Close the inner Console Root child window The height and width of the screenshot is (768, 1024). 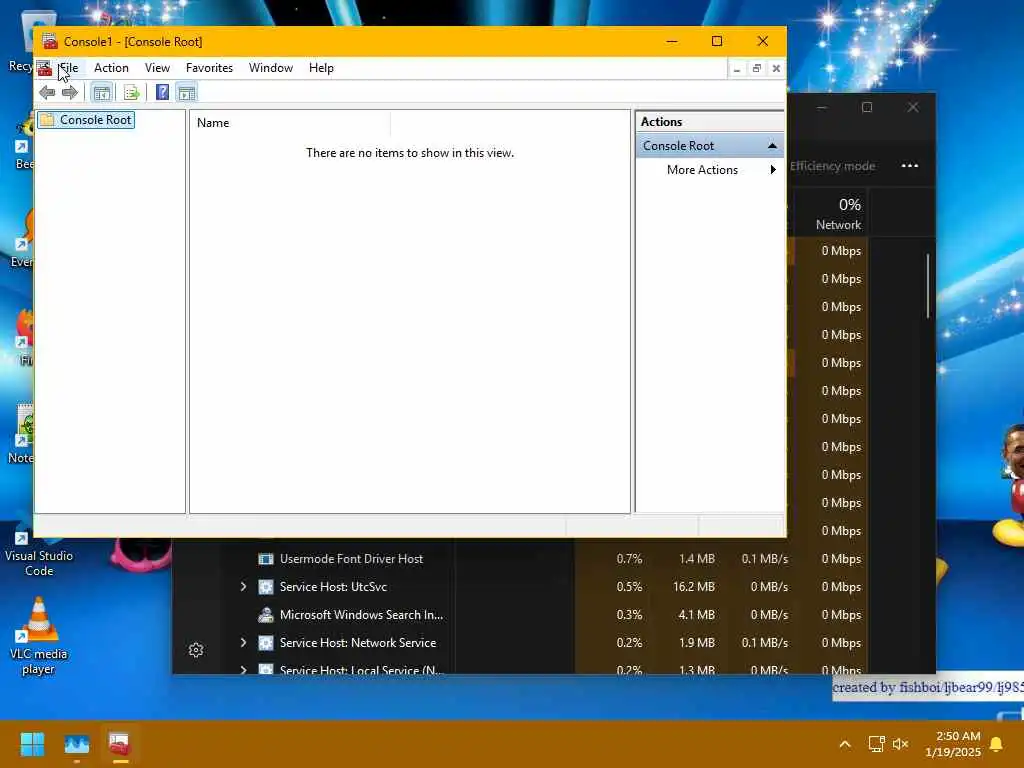pyautogui.click(x=776, y=69)
